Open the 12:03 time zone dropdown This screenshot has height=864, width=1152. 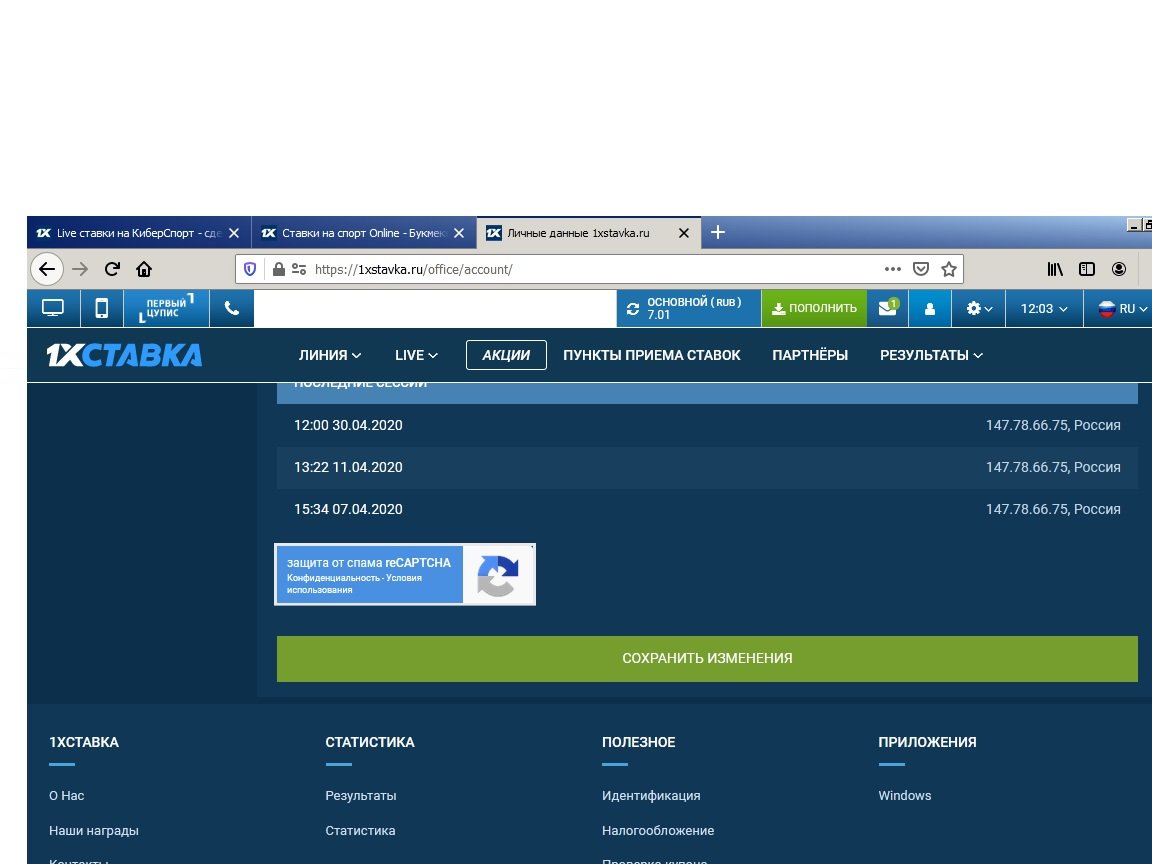[1044, 309]
